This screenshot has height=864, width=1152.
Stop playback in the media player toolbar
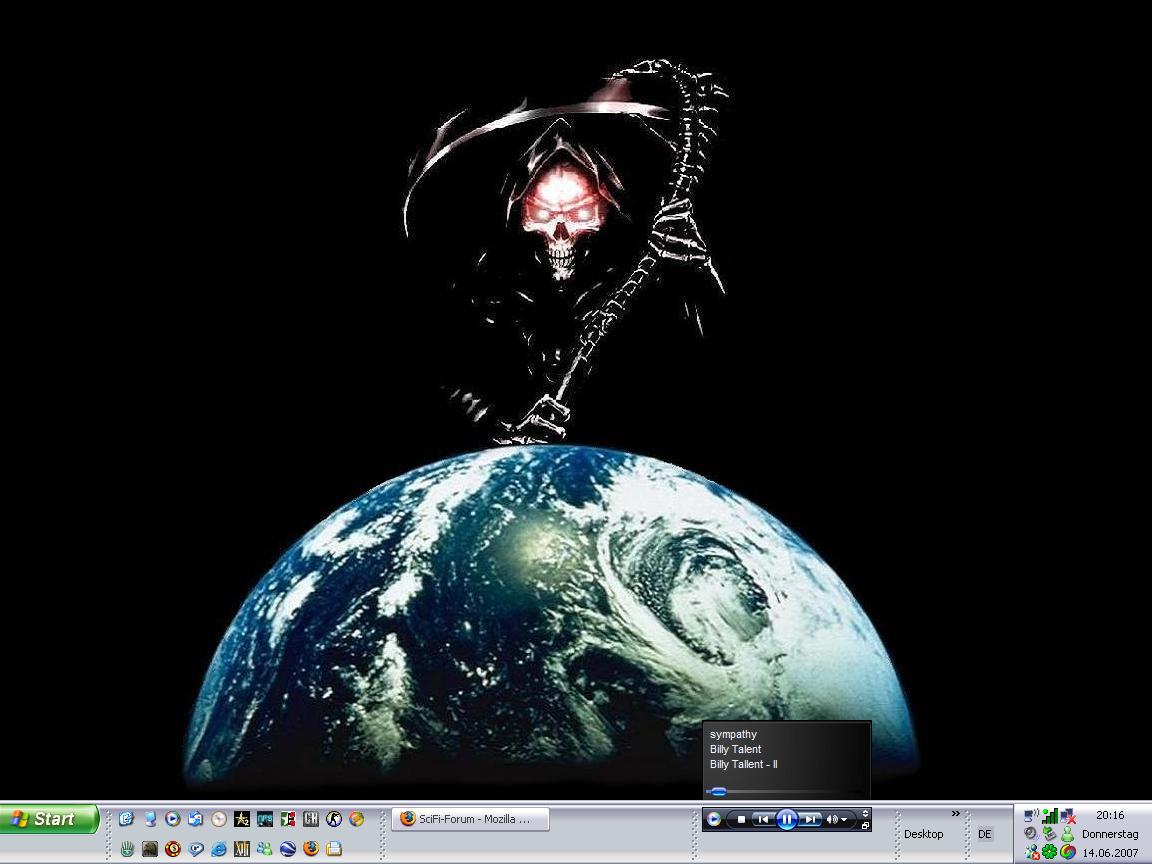click(741, 819)
